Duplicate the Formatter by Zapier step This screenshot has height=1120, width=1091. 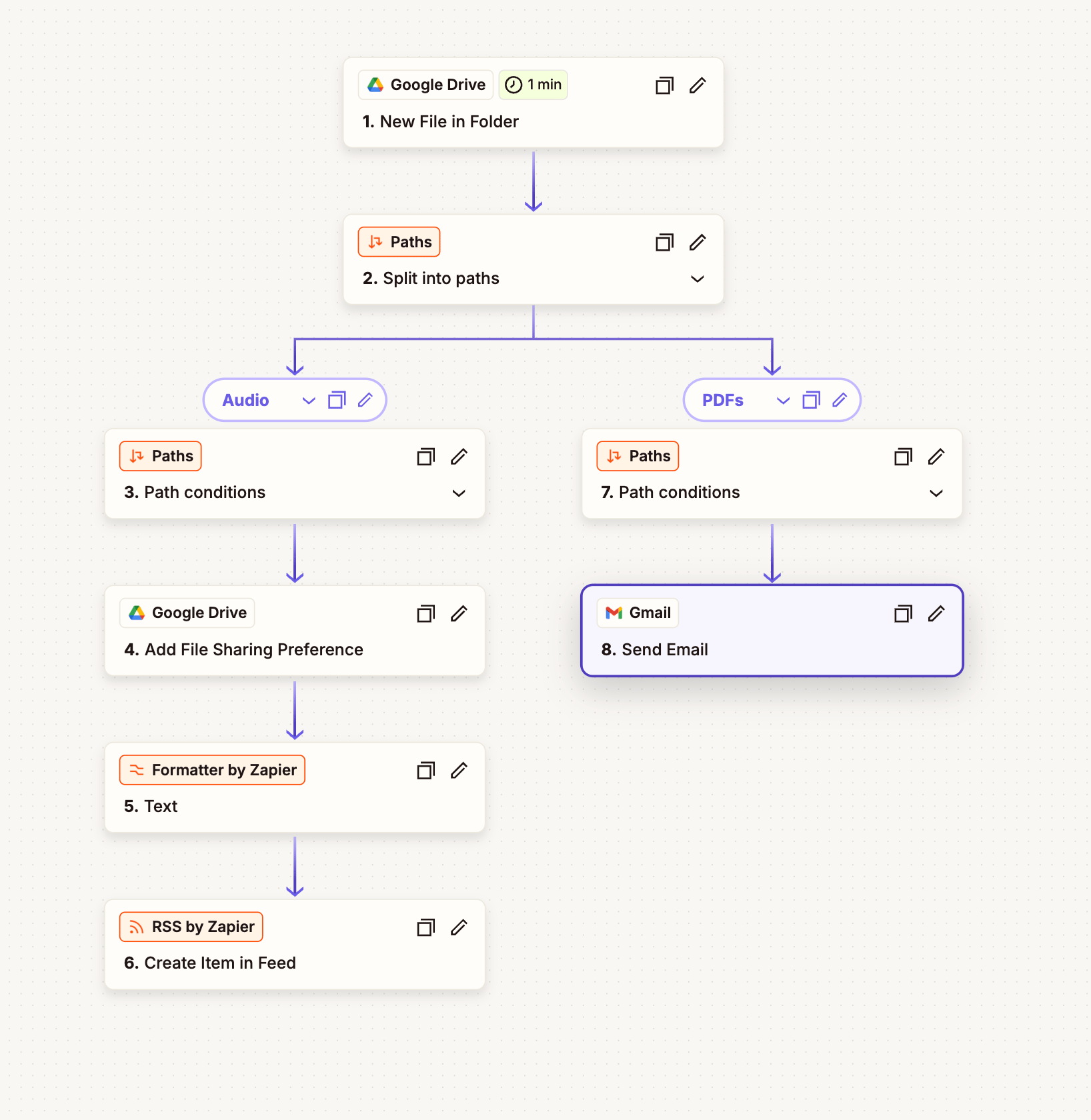tap(425, 771)
